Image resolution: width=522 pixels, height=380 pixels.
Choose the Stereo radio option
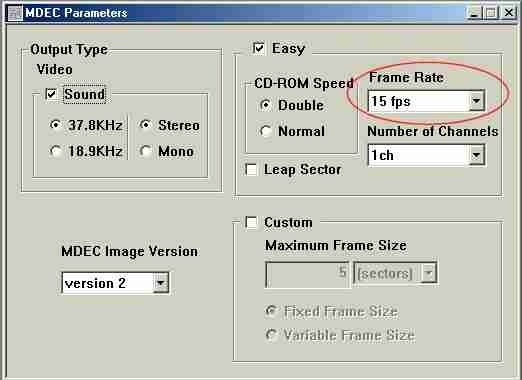(x=146, y=125)
